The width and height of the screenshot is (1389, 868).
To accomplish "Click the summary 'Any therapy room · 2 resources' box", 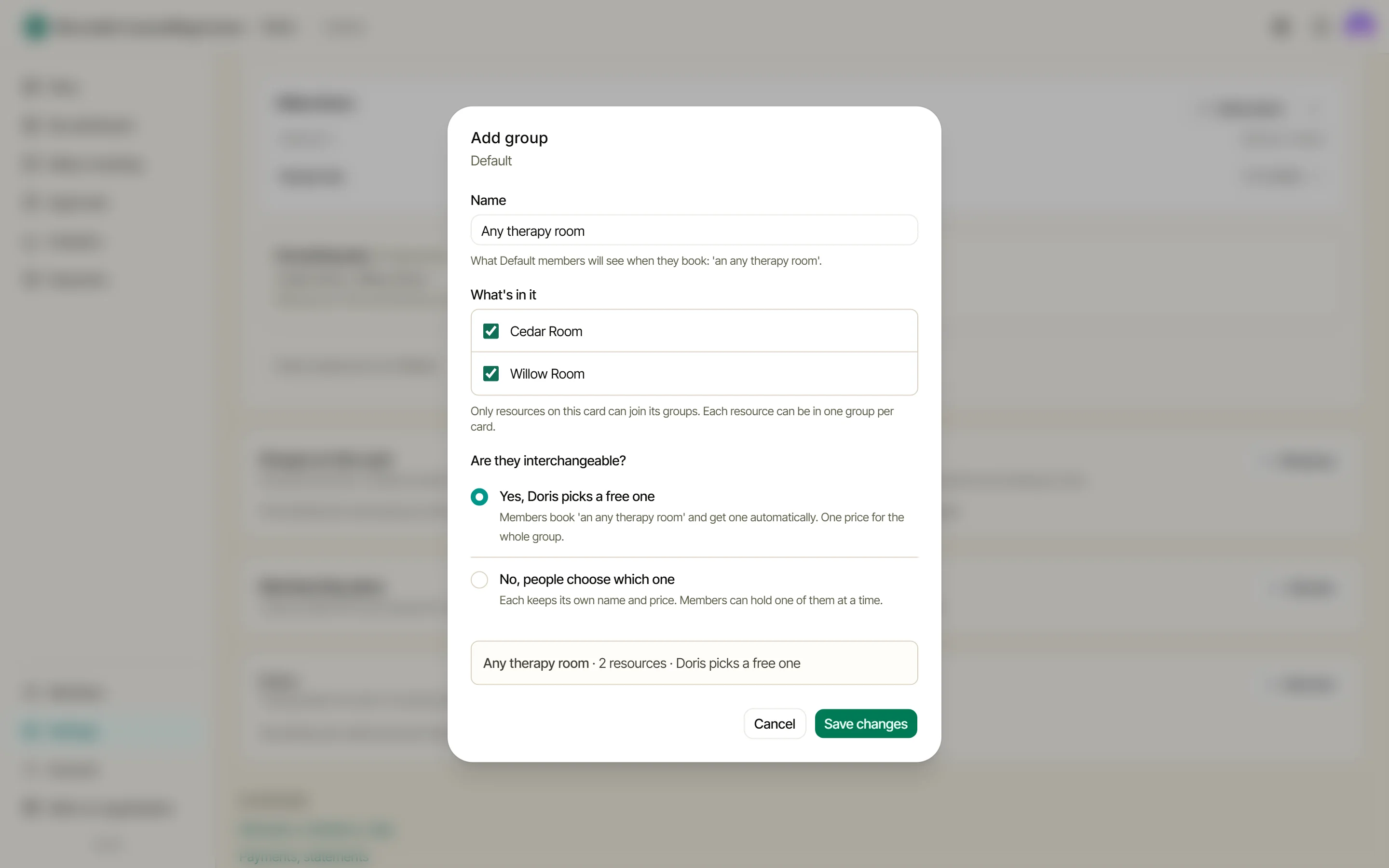I will (x=694, y=663).
